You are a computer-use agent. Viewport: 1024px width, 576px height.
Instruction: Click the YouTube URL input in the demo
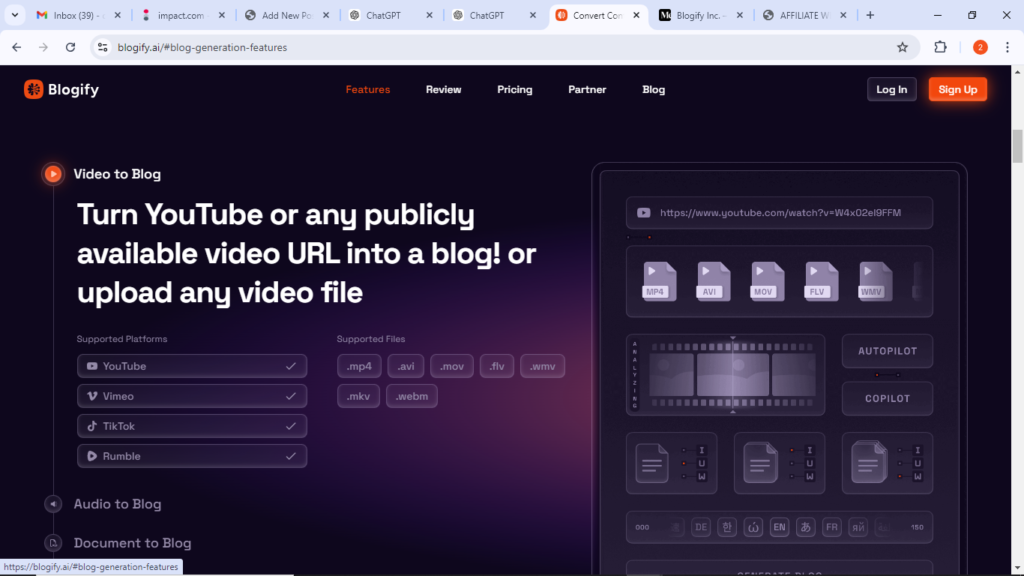coord(779,213)
